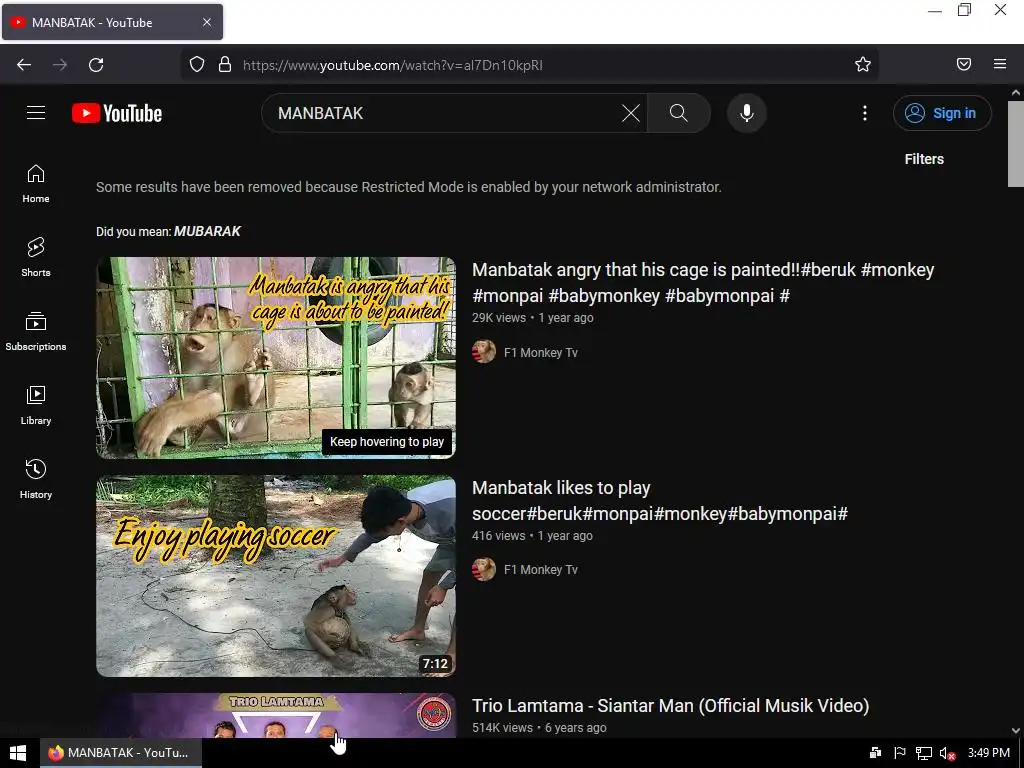Click the magnifier search button
Screen dimensions: 1024x768
[x=679, y=113]
